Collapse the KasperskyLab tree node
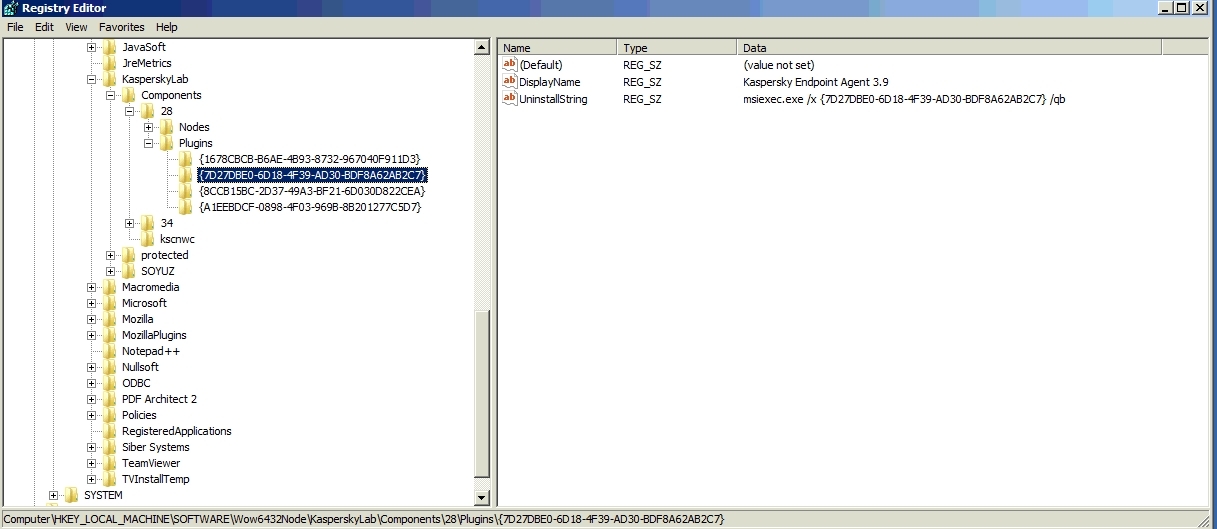Viewport: 1217px width, 529px height. tap(92, 79)
